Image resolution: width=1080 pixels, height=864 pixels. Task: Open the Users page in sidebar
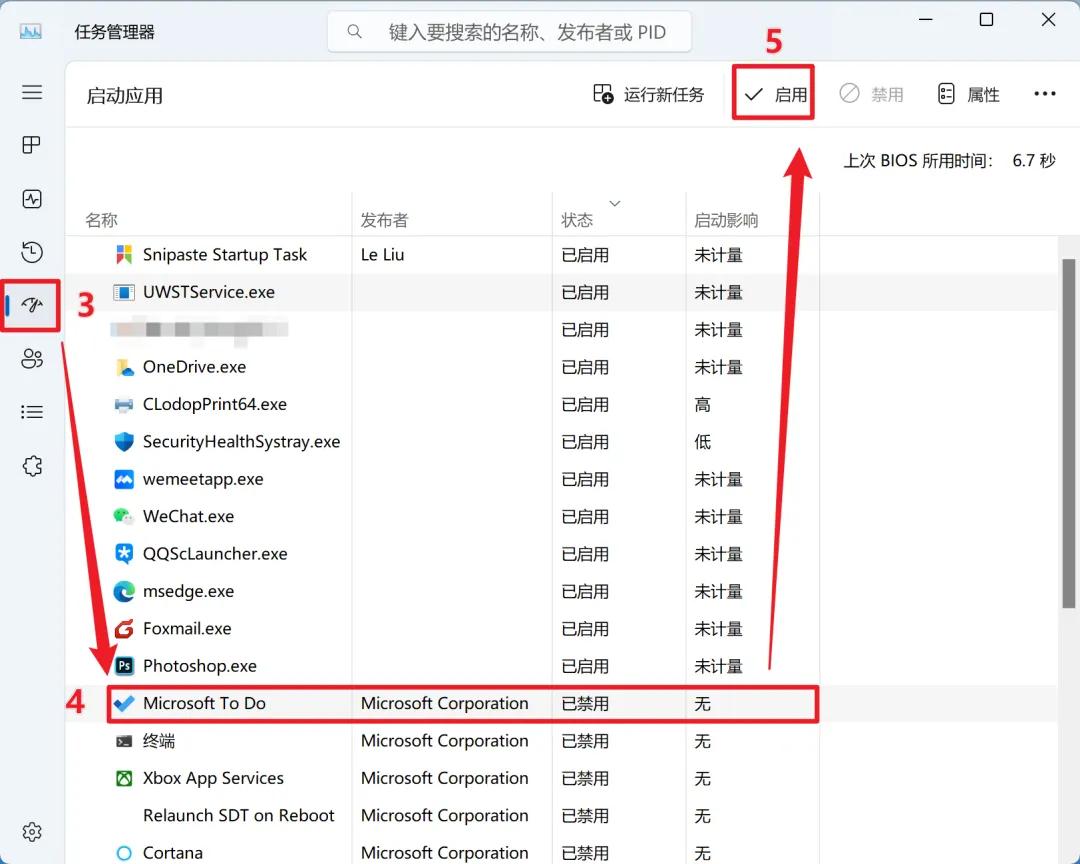[x=32, y=358]
